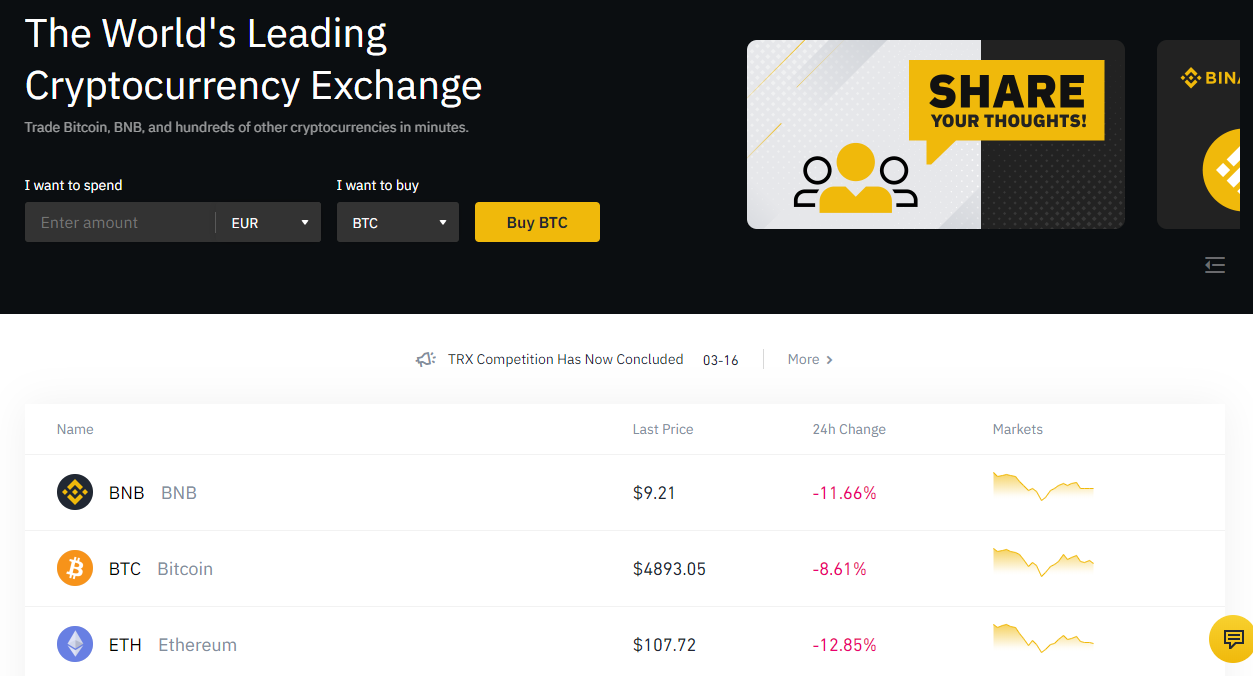Click the BNB coin logo icon
The height and width of the screenshot is (676, 1253).
tap(75, 493)
